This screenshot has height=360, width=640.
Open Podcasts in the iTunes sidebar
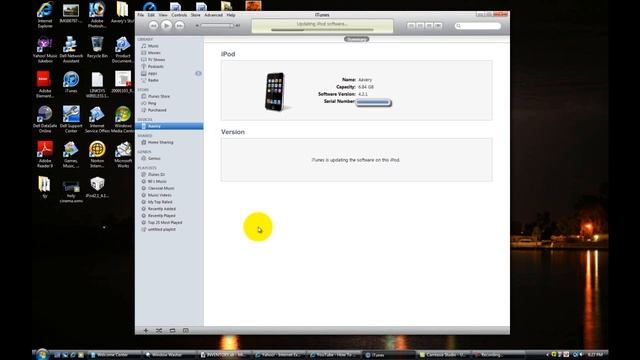156,67
